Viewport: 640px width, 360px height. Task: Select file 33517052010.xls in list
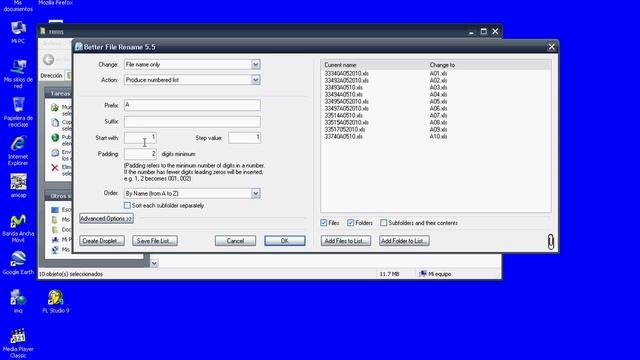345,129
